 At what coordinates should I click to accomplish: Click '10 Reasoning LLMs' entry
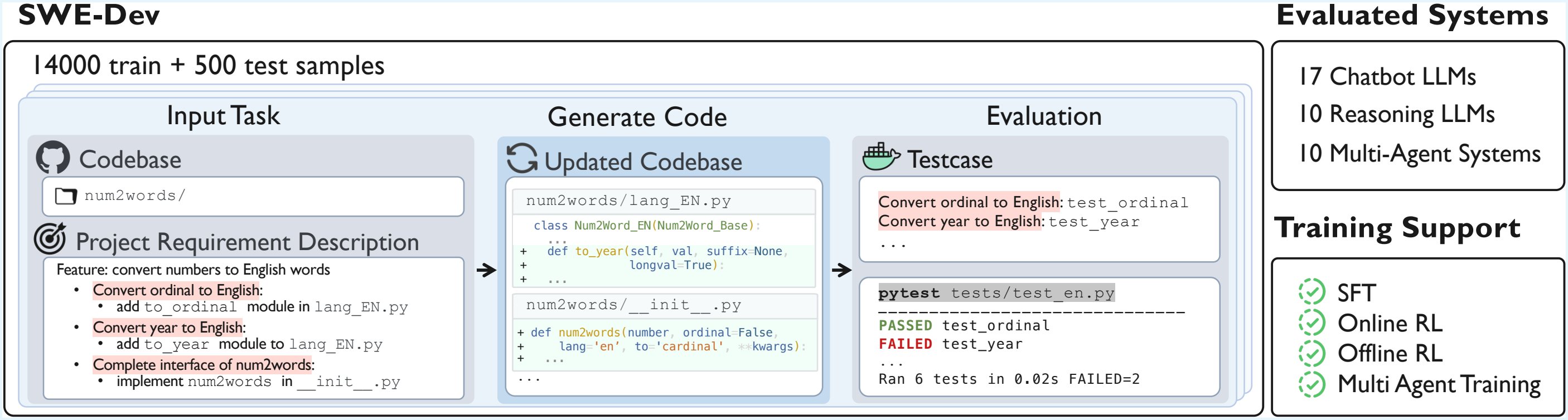[1396, 114]
